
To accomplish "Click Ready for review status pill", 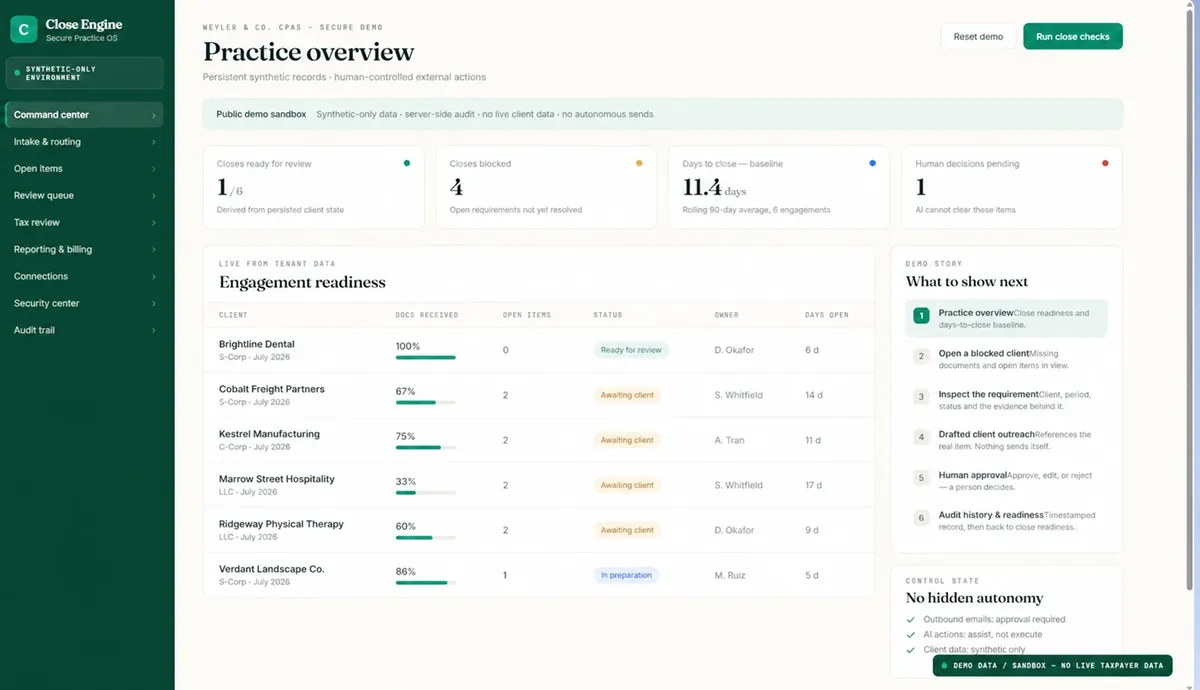I will pos(630,350).
